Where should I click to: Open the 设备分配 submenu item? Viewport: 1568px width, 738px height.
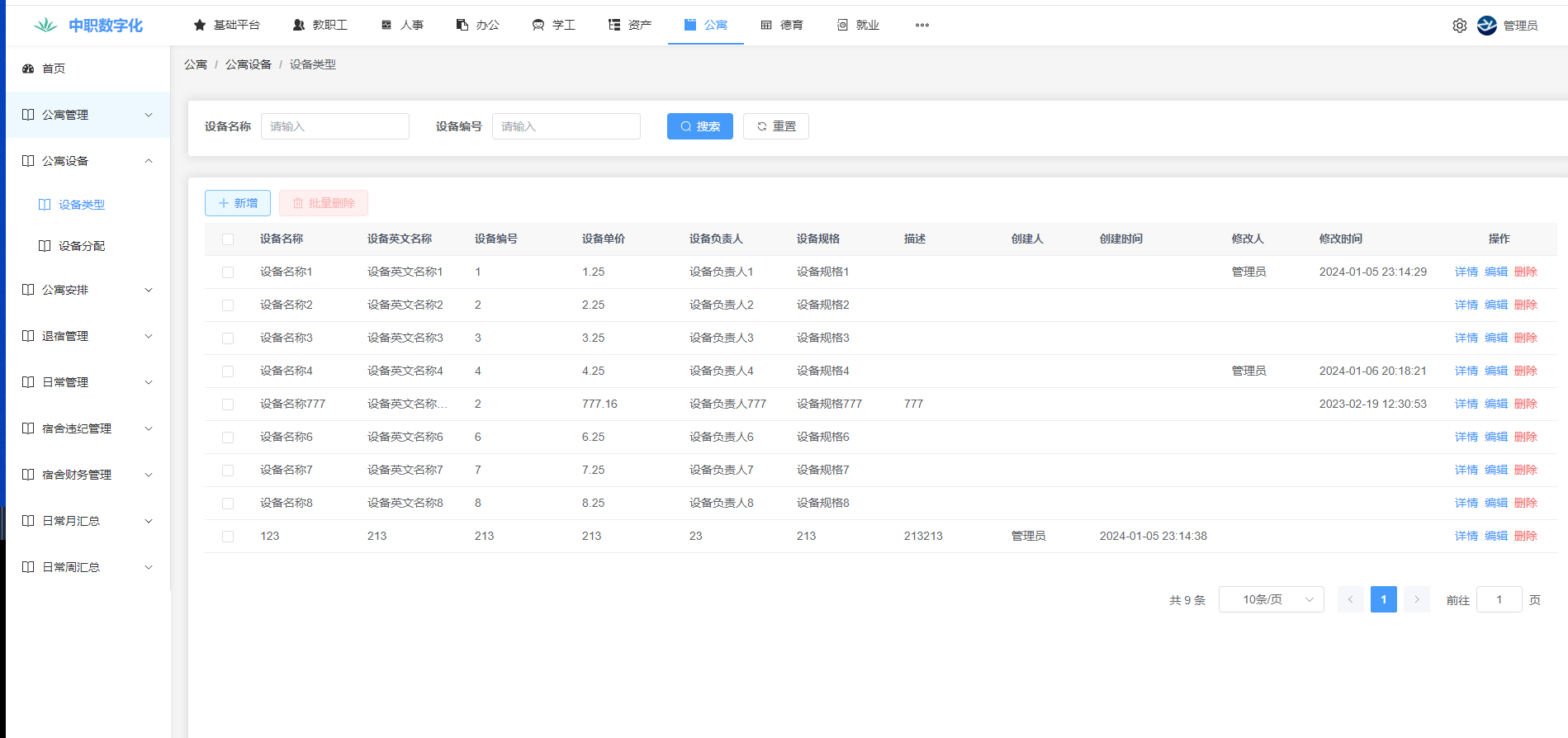pyautogui.click(x=82, y=246)
